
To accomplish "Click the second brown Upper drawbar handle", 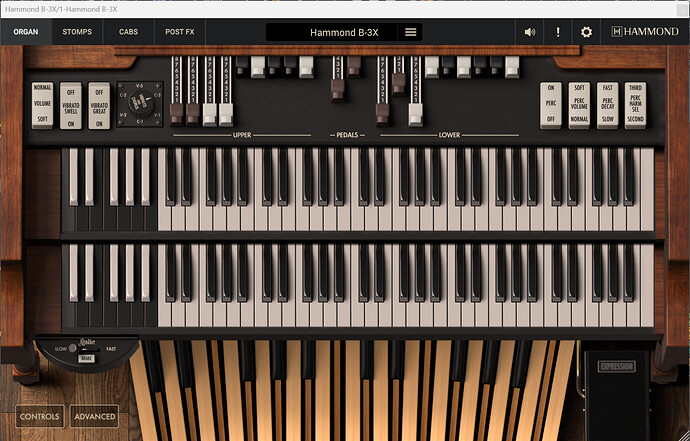I will [193, 114].
